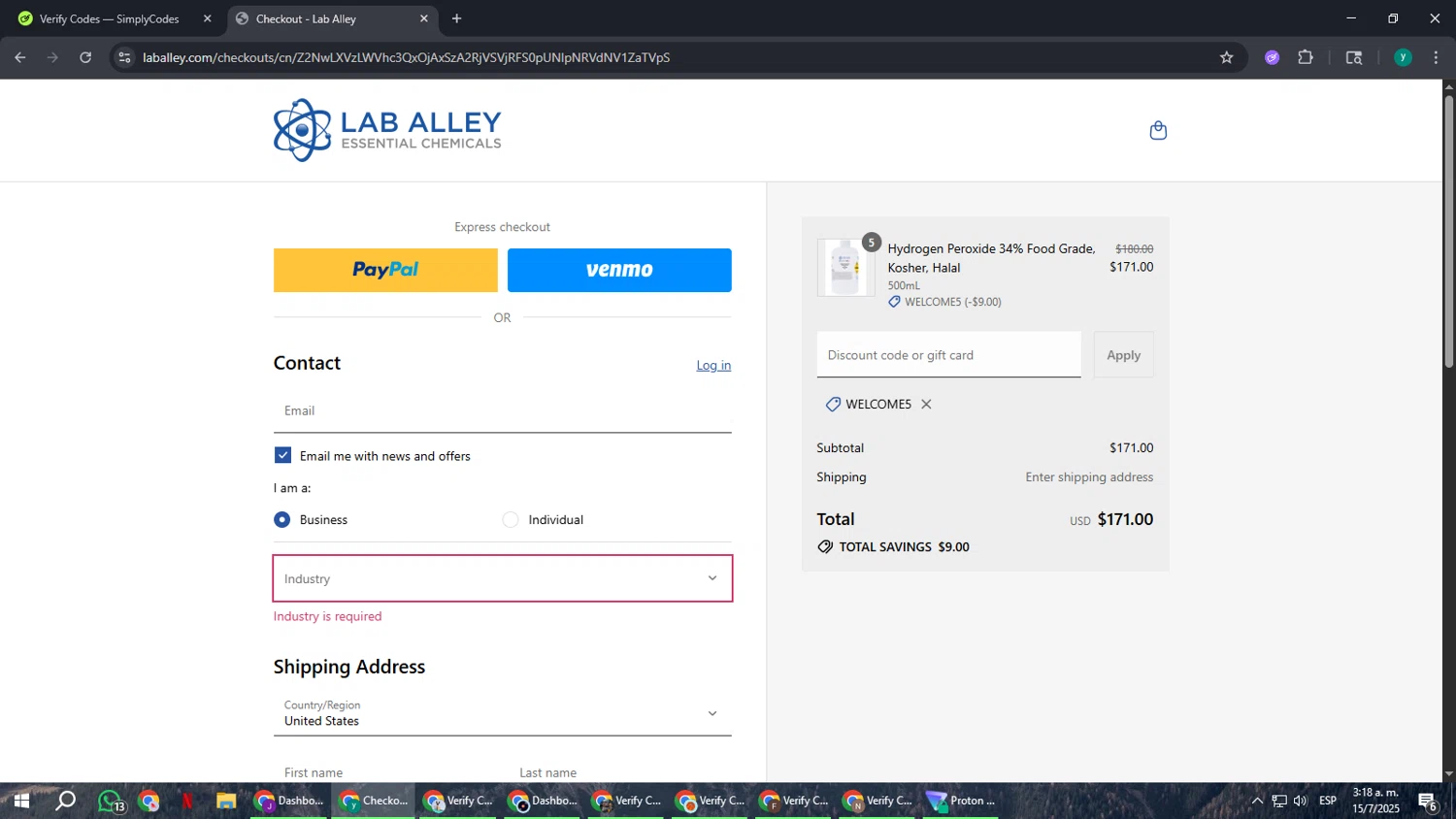Screen dimensions: 1456x819
Task: Remove the WELCOME5 discount code
Action: pos(926,405)
